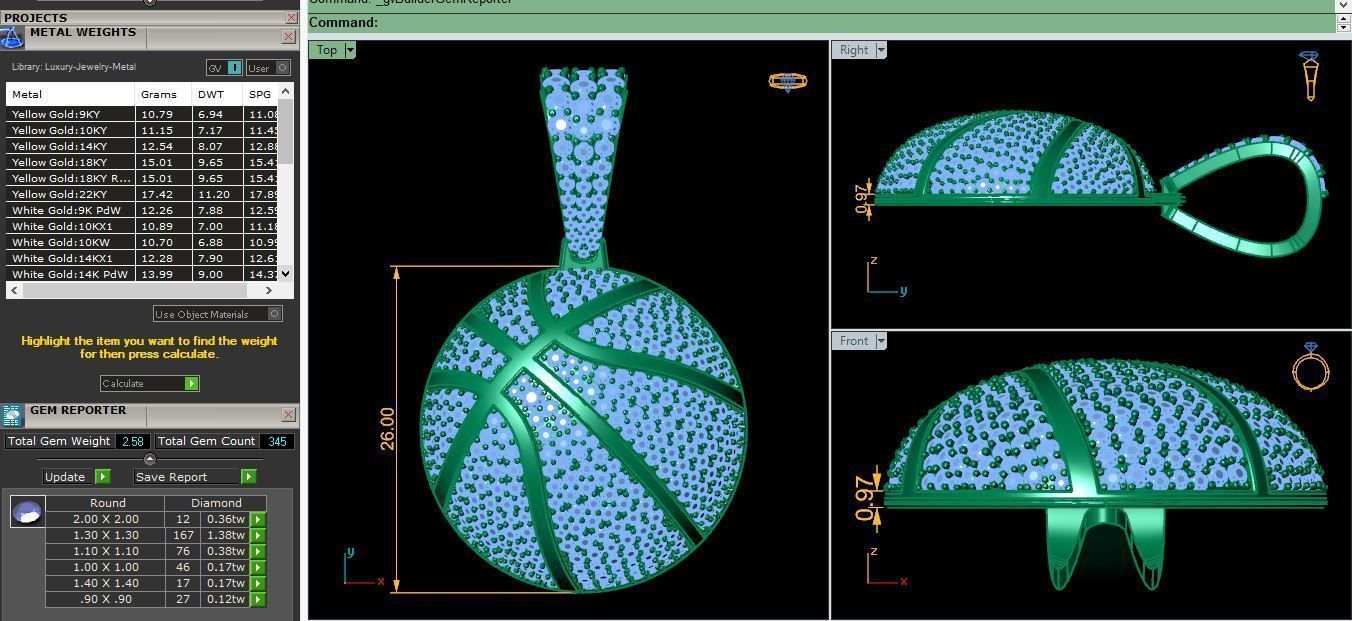Select the White Gold:14KX1 row
The image size is (1352, 621).
click(x=142, y=258)
